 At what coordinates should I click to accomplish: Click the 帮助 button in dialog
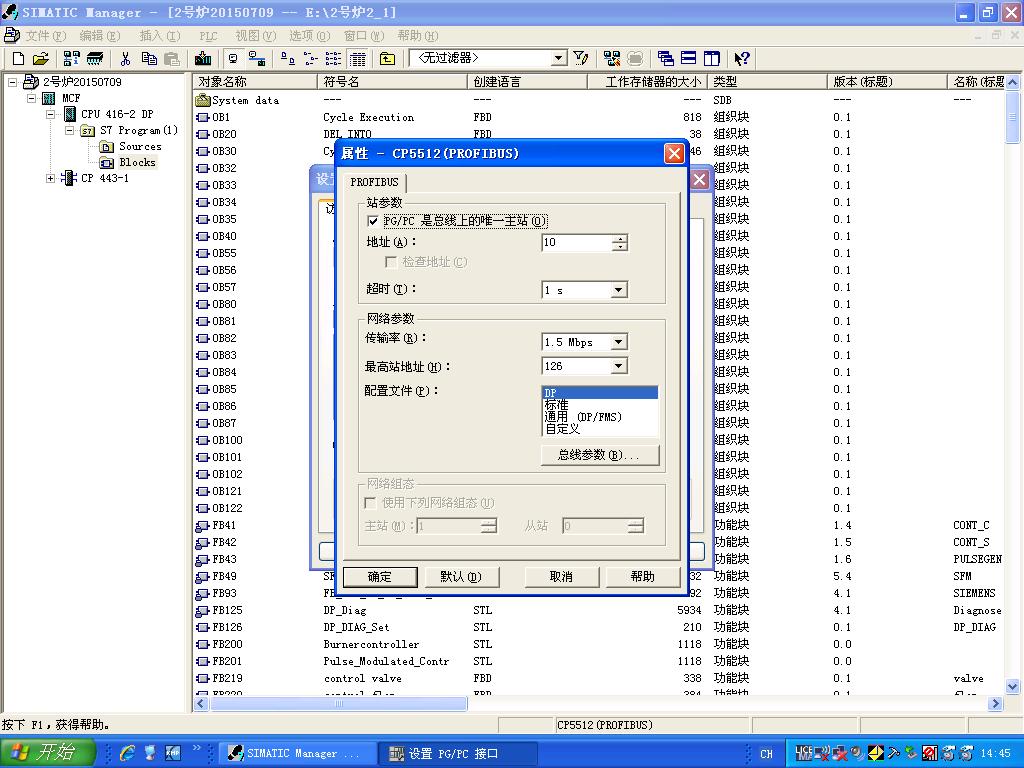tap(643, 577)
